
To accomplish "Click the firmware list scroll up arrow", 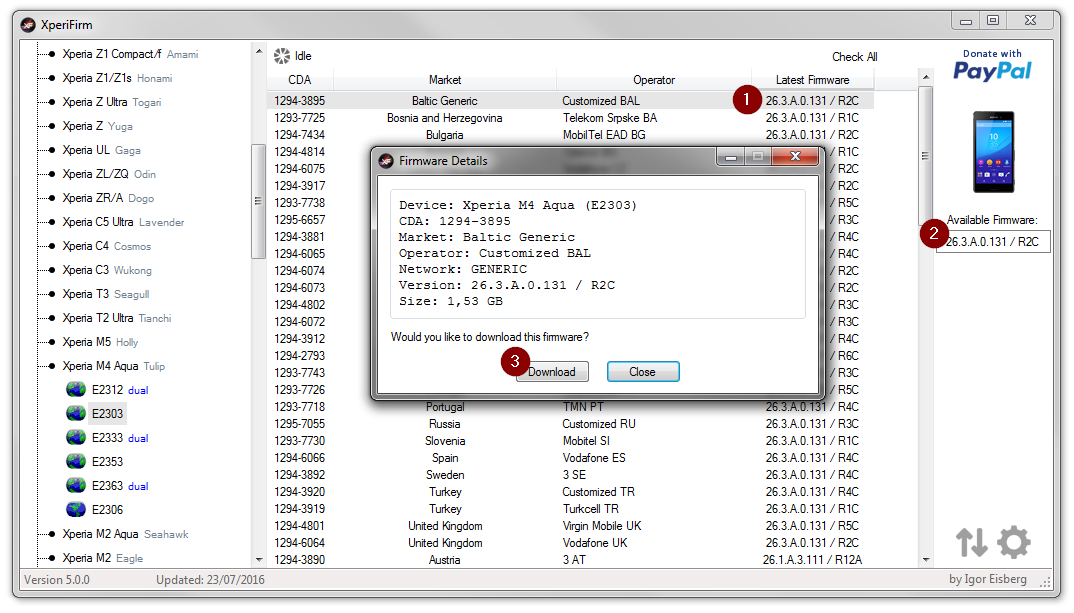I will pos(925,77).
